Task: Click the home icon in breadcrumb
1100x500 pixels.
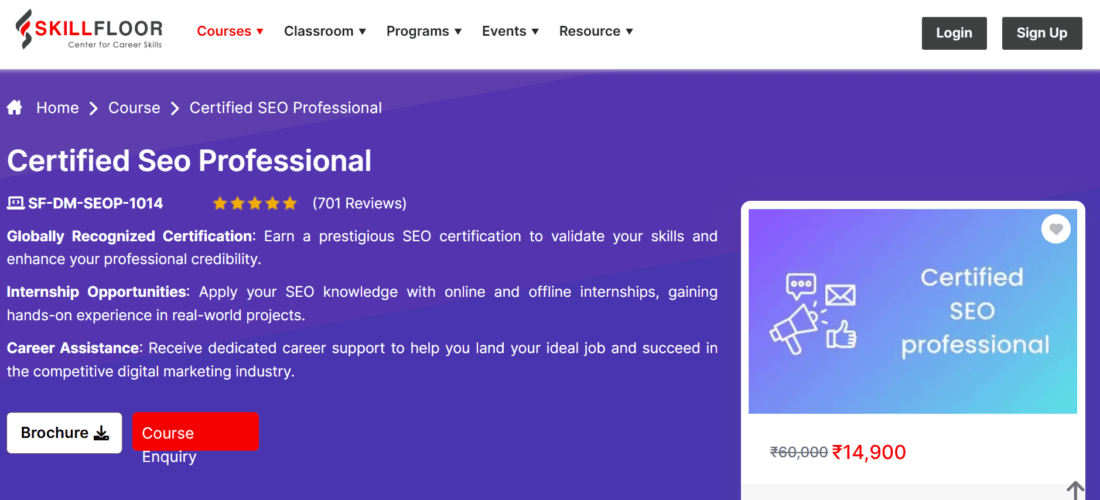Action: (15, 107)
